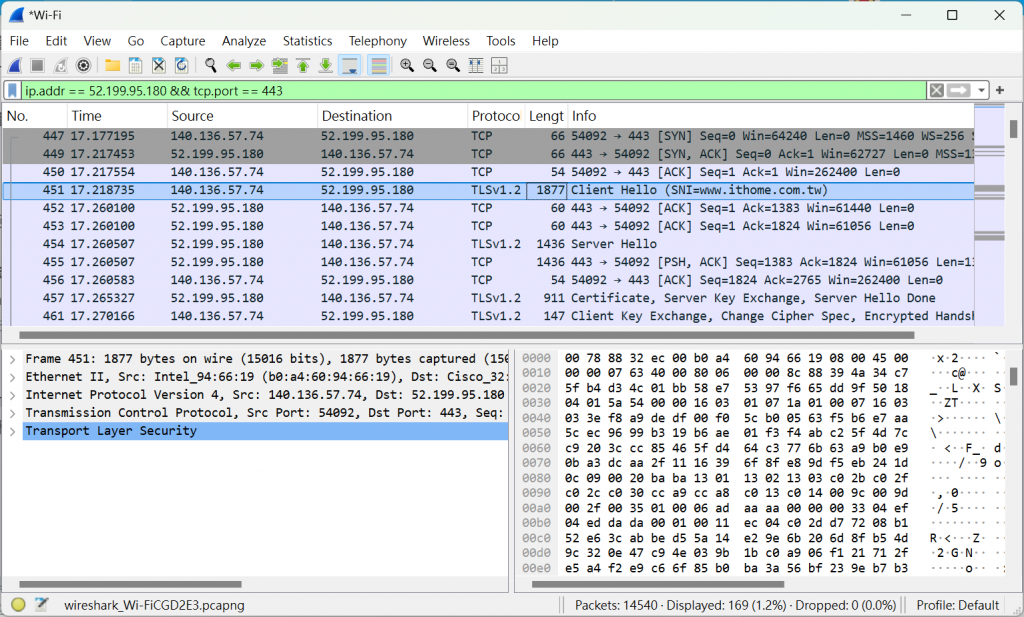Select packet 454 Server Hello row
The image size is (1024, 617).
pos(488,244)
